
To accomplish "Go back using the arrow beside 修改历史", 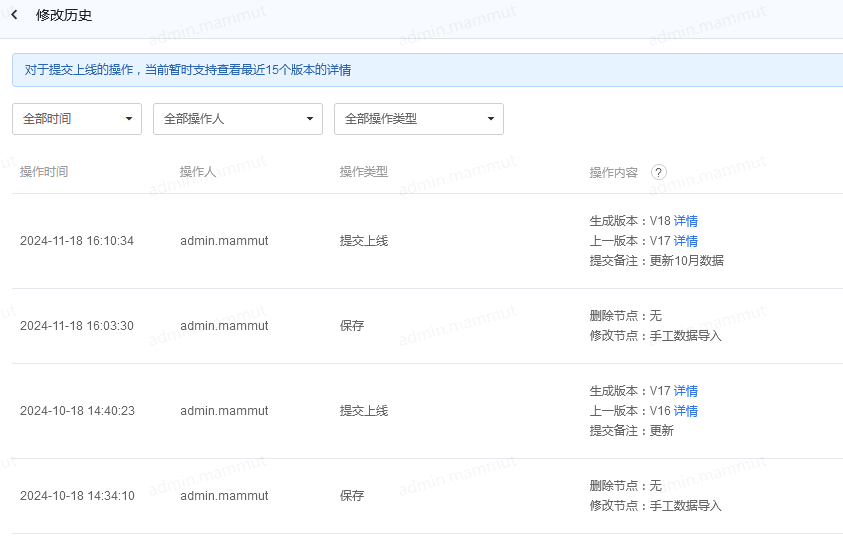I will (15, 15).
